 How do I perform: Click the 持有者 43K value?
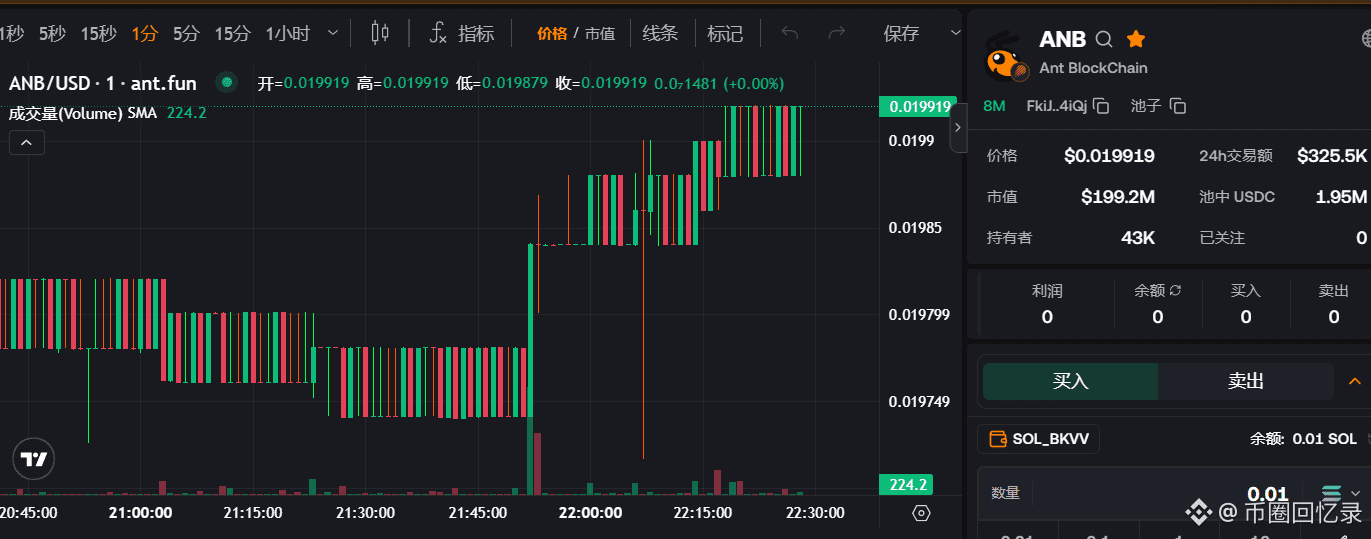(x=1138, y=238)
